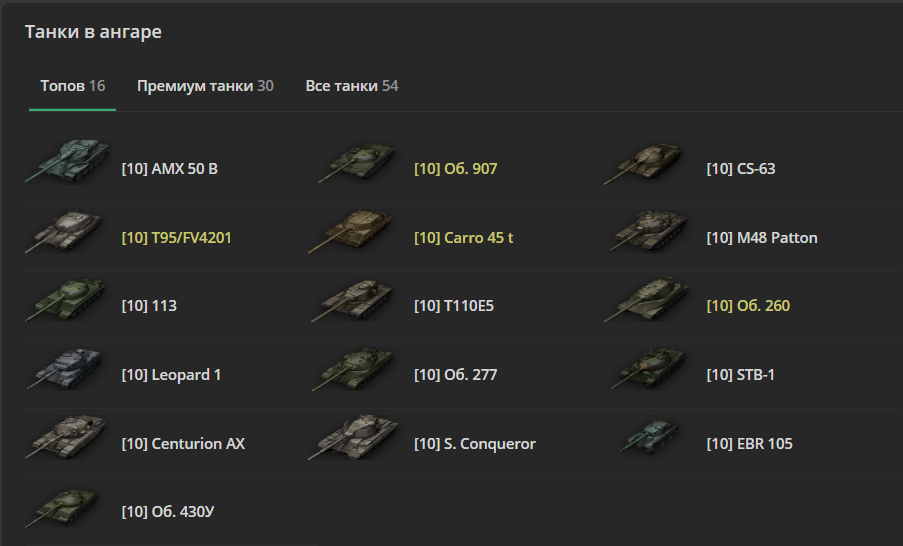
Task: Click the T110E5 tank name
Action: 453,306
